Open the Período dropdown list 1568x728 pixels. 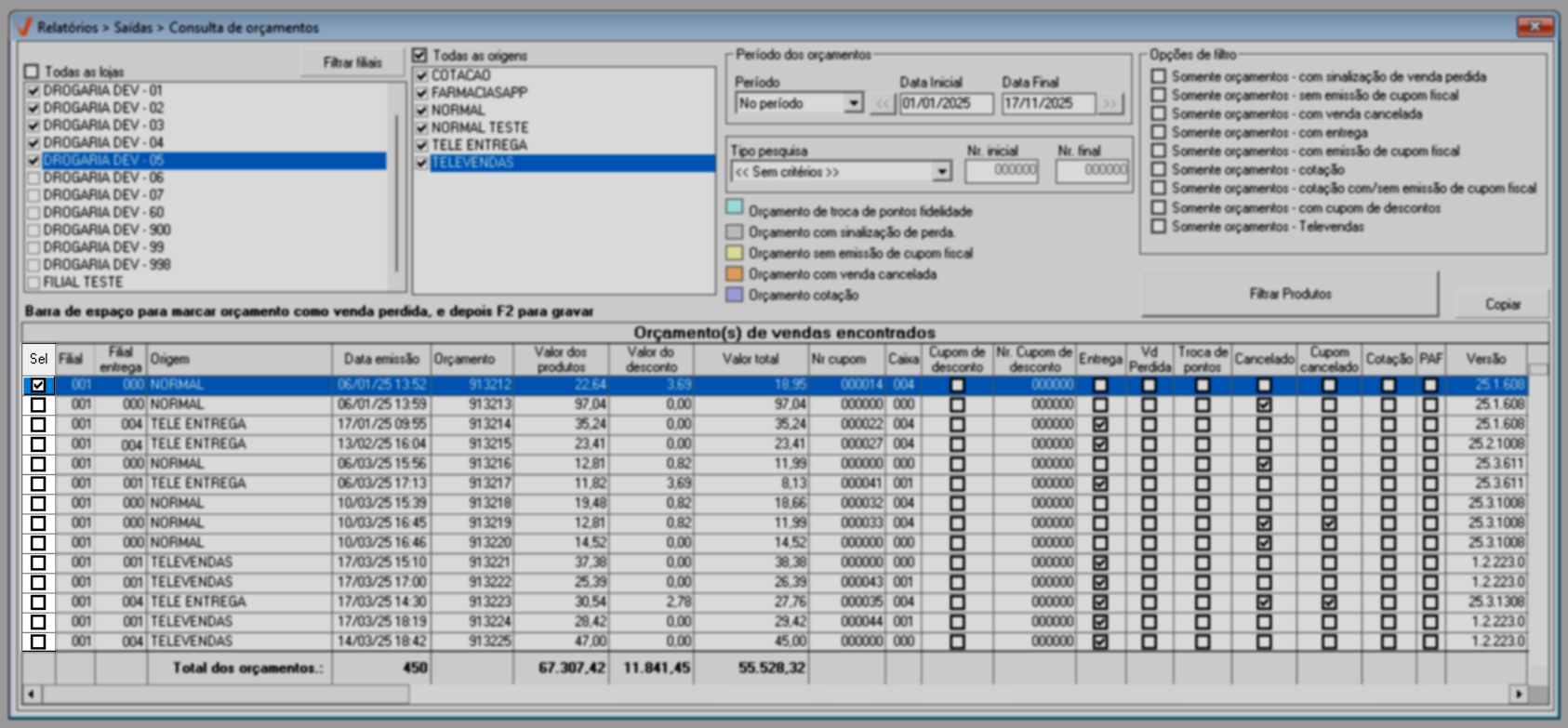pyautogui.click(x=853, y=103)
